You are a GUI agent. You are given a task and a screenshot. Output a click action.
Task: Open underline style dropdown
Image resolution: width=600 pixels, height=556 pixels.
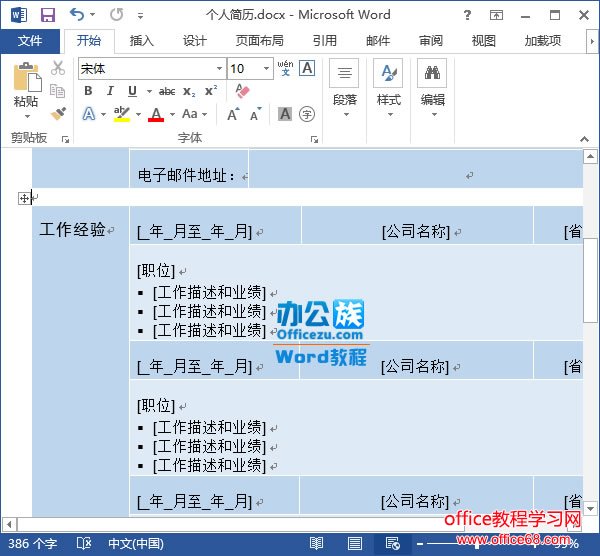149,91
